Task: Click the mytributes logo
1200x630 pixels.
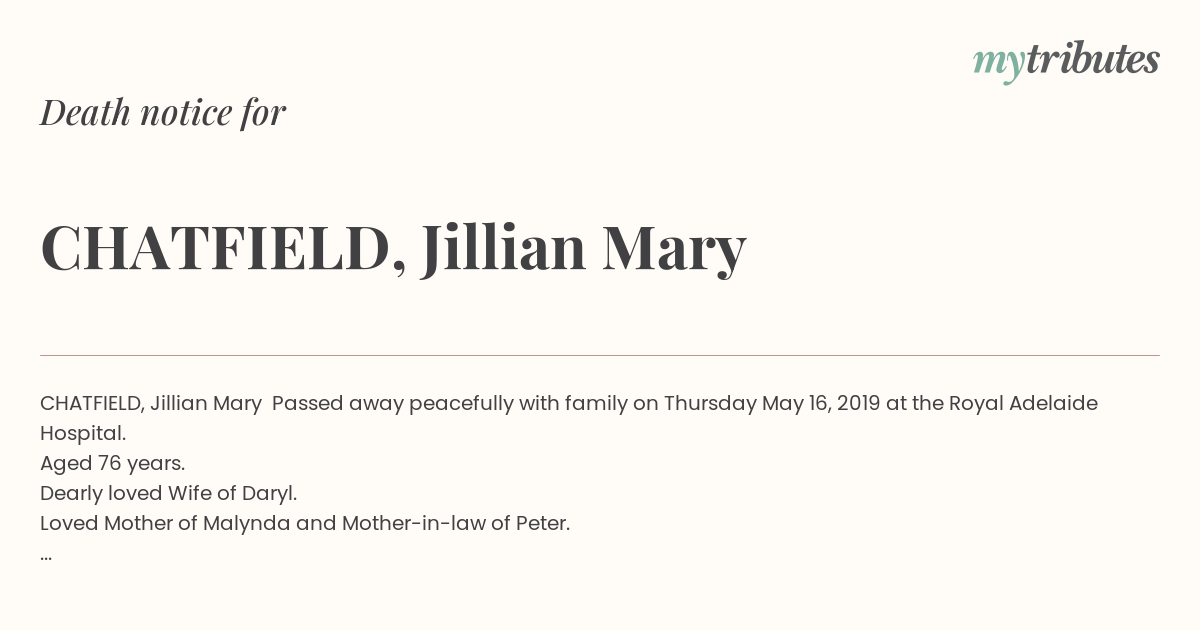Action: (1066, 61)
